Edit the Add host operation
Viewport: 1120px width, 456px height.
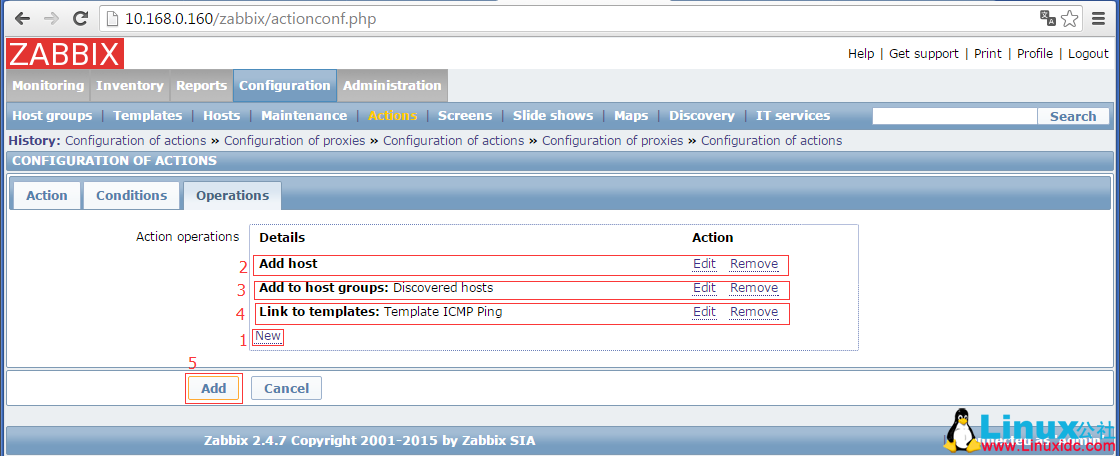704,264
